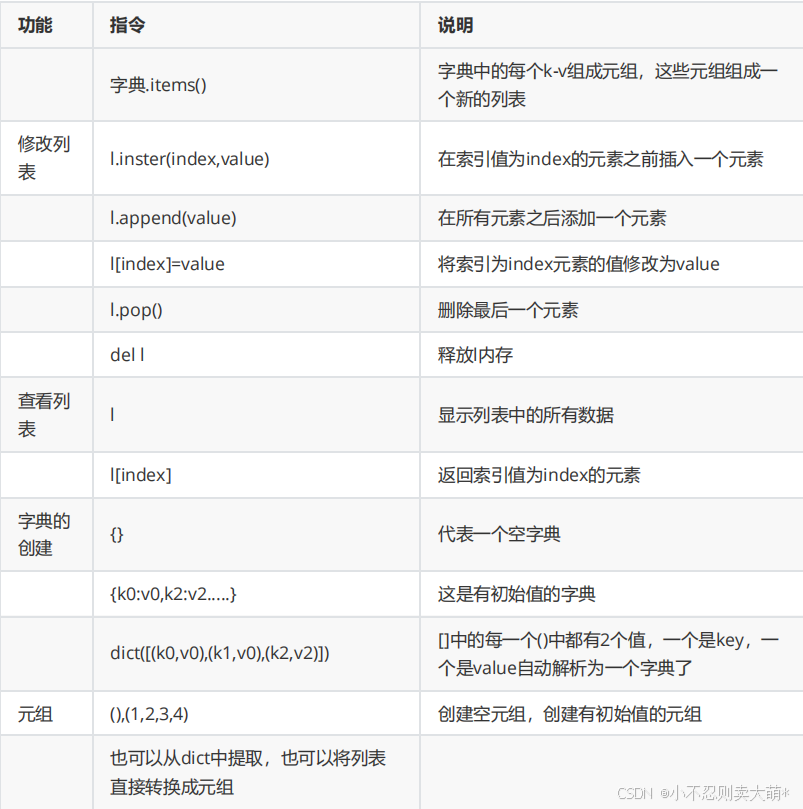Viewport: 803px width, 809px height.
Task: Select the {} empty dictionary command
Action: [117, 535]
